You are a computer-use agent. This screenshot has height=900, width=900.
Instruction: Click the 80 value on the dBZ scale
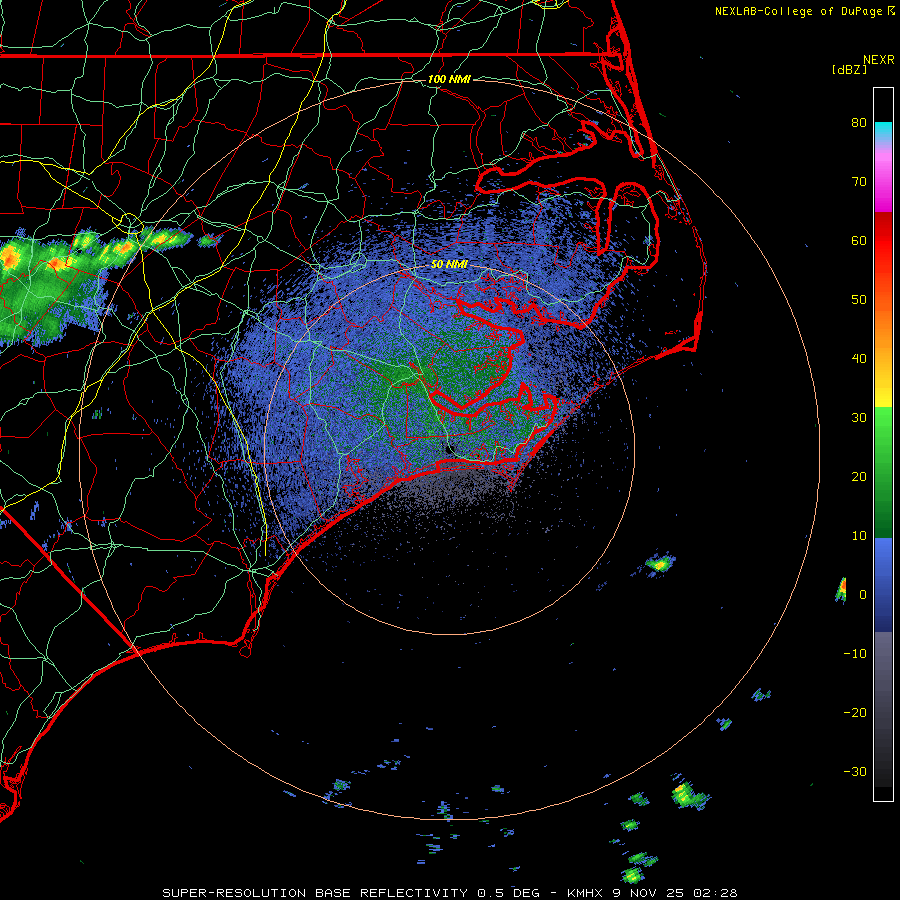point(859,123)
